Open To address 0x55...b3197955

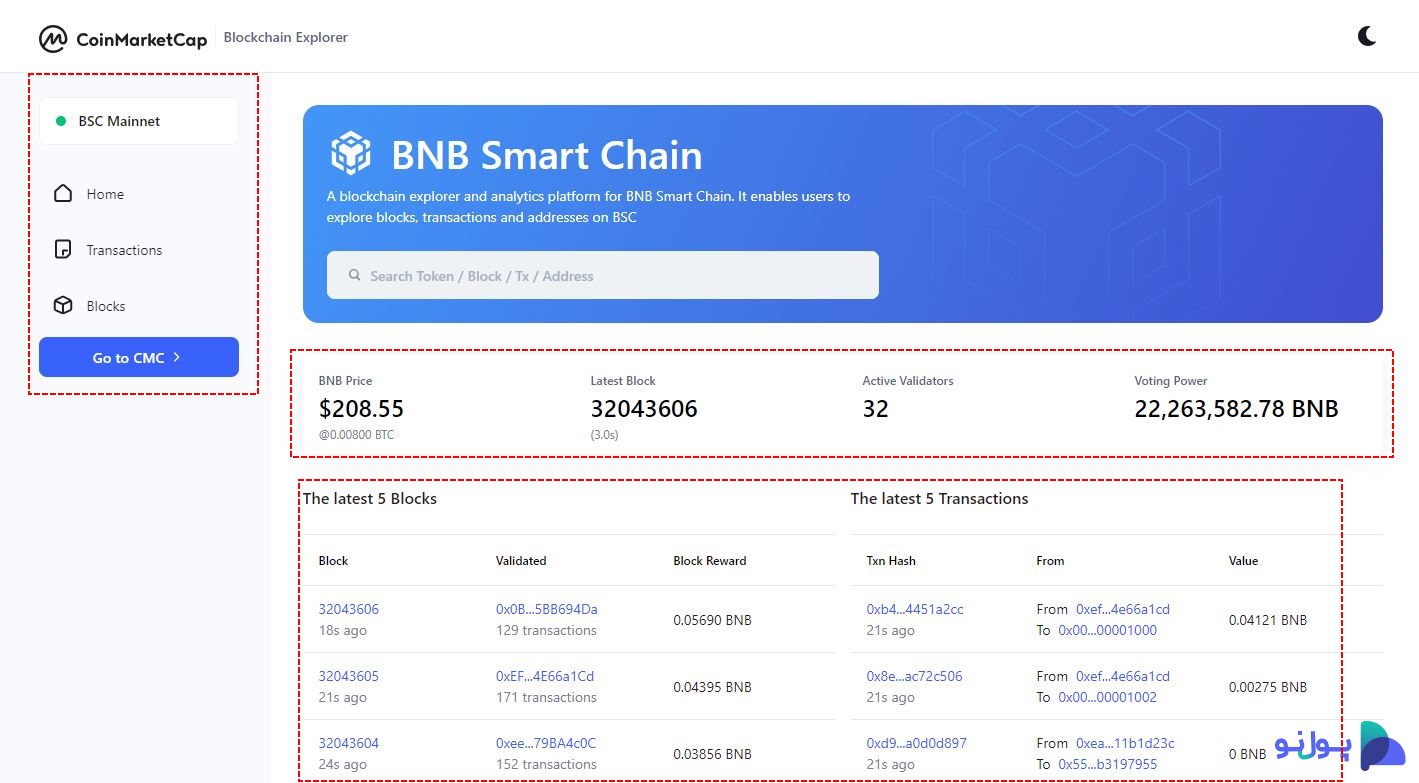[1108, 764]
